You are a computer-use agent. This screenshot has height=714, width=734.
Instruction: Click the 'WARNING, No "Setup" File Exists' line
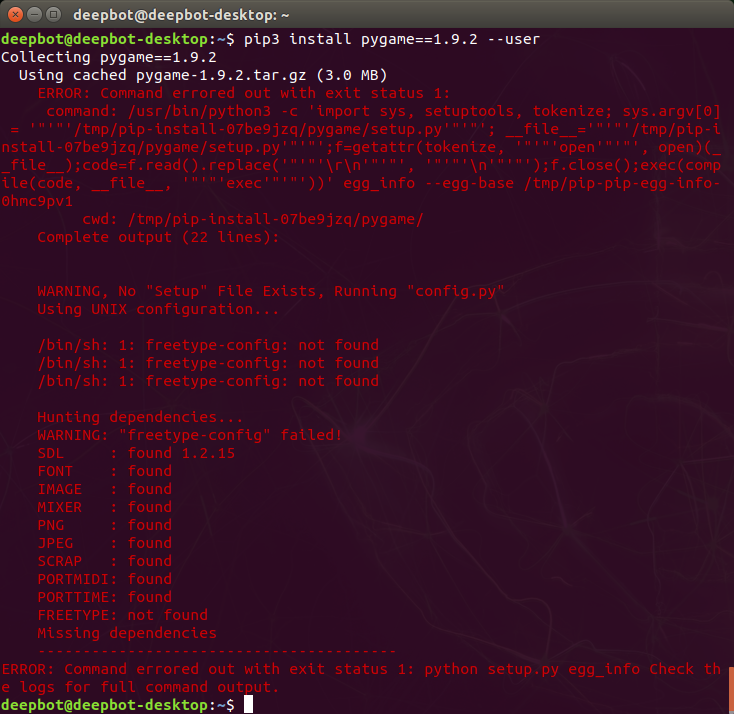tap(271, 291)
